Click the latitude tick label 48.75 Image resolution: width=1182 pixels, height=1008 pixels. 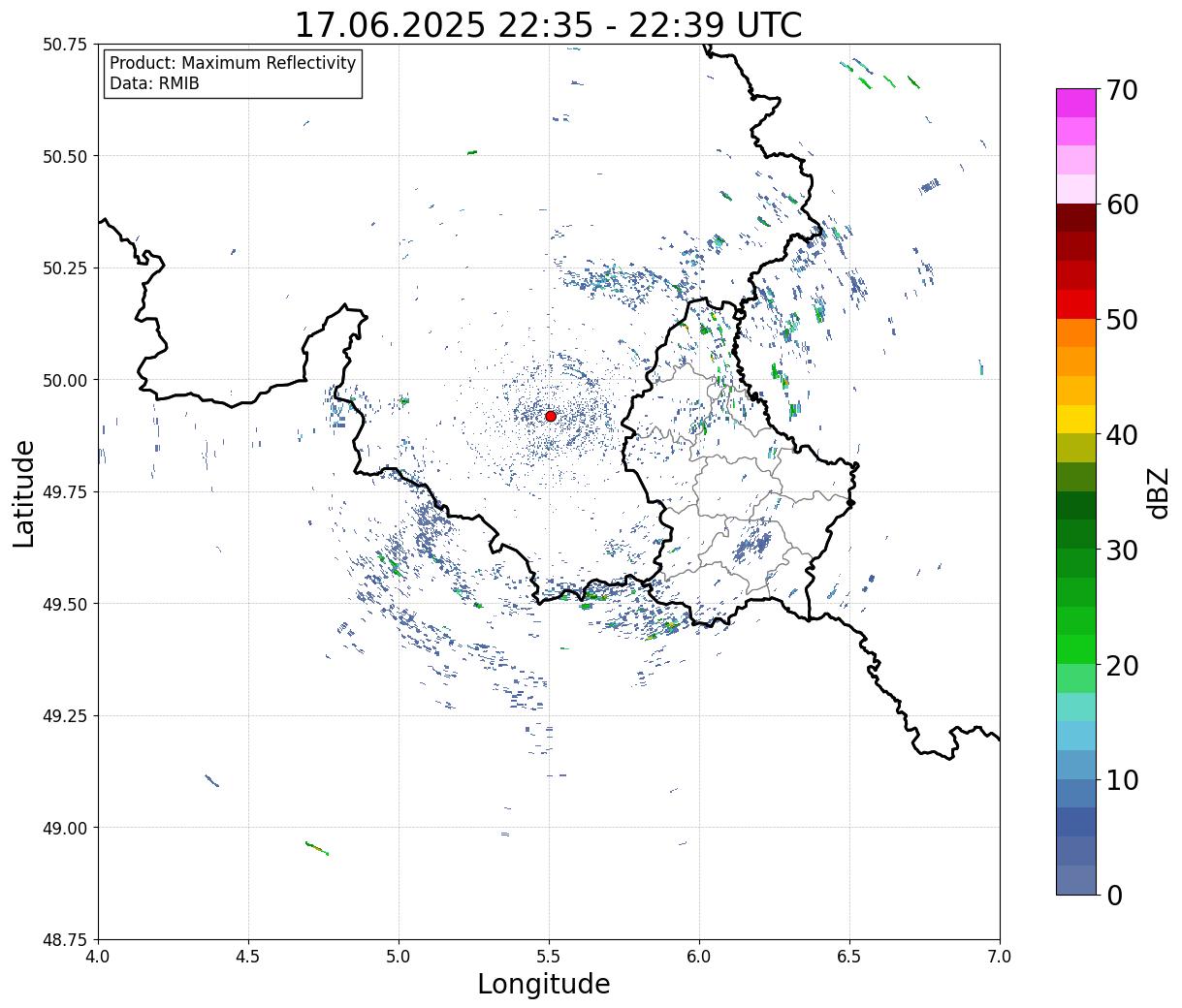point(65,940)
